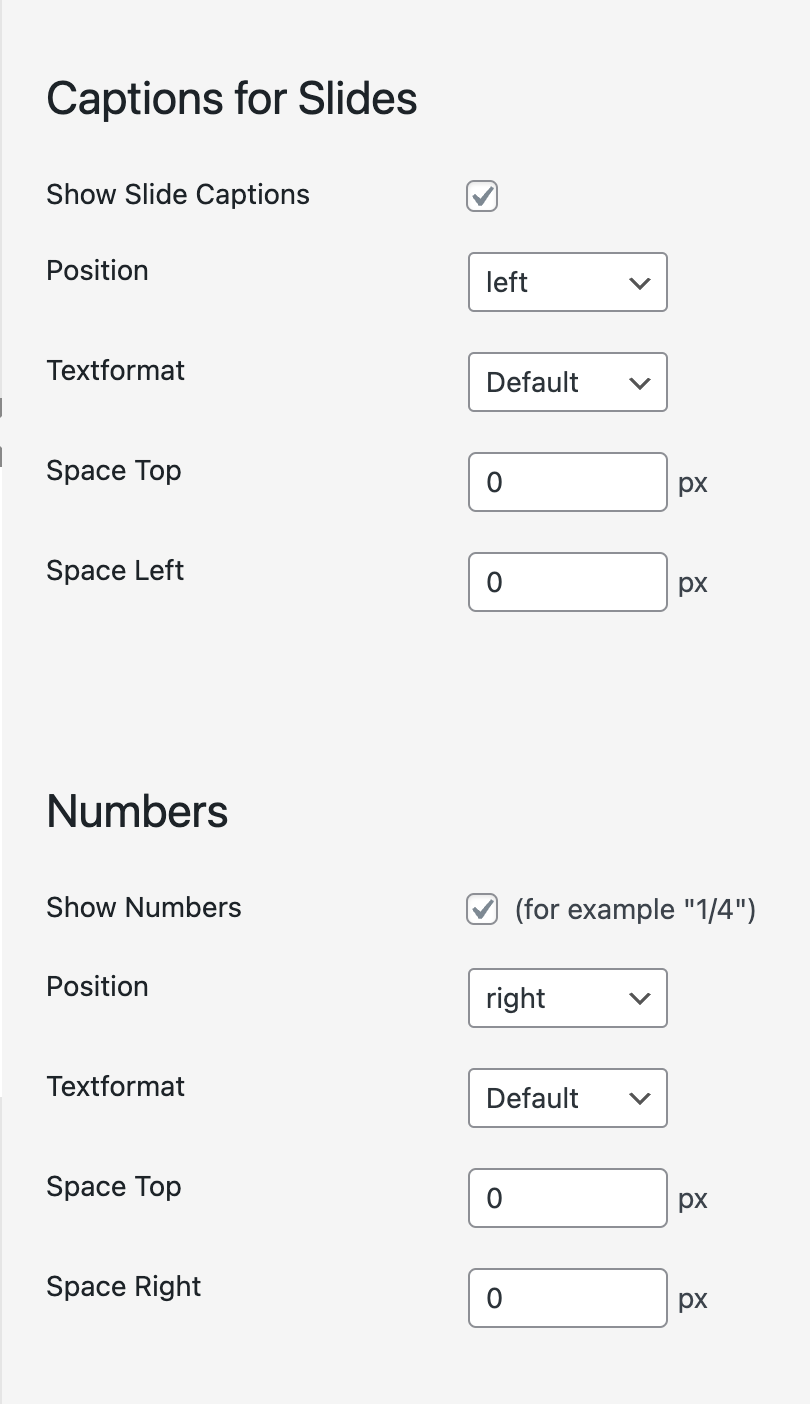Click the Show Slide Captions label

click(178, 194)
